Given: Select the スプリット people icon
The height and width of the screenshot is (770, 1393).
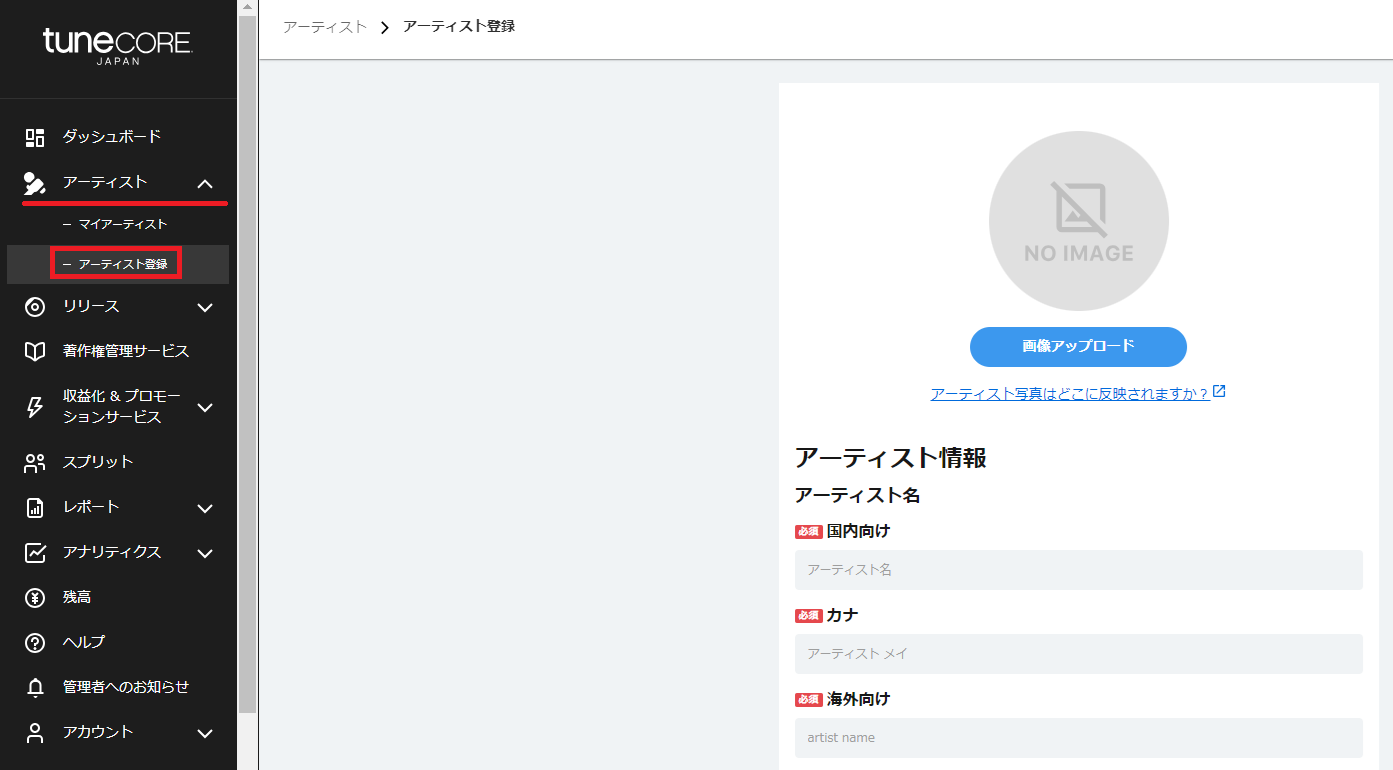Looking at the screenshot, I should tap(34, 462).
